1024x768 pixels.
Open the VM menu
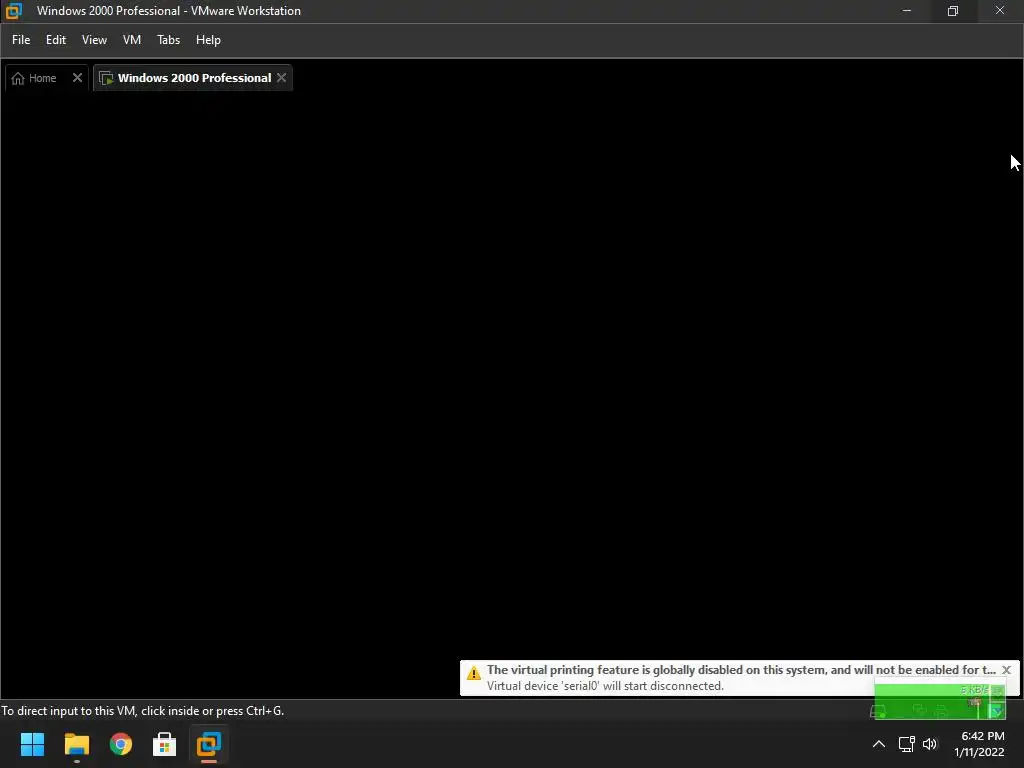[x=132, y=40]
